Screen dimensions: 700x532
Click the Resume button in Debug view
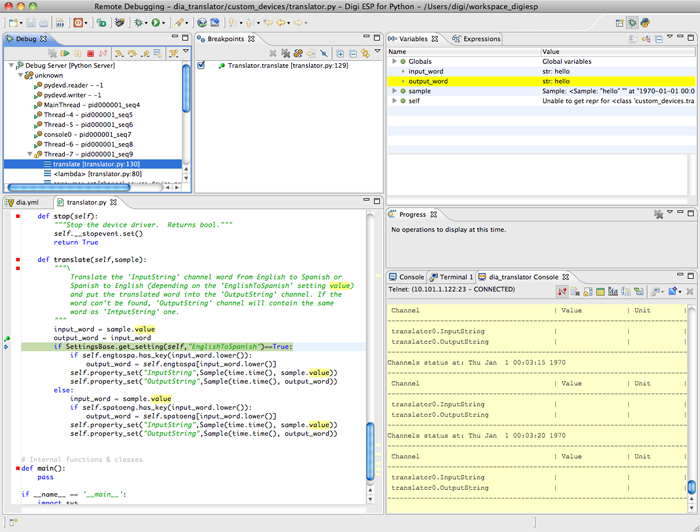point(65,54)
